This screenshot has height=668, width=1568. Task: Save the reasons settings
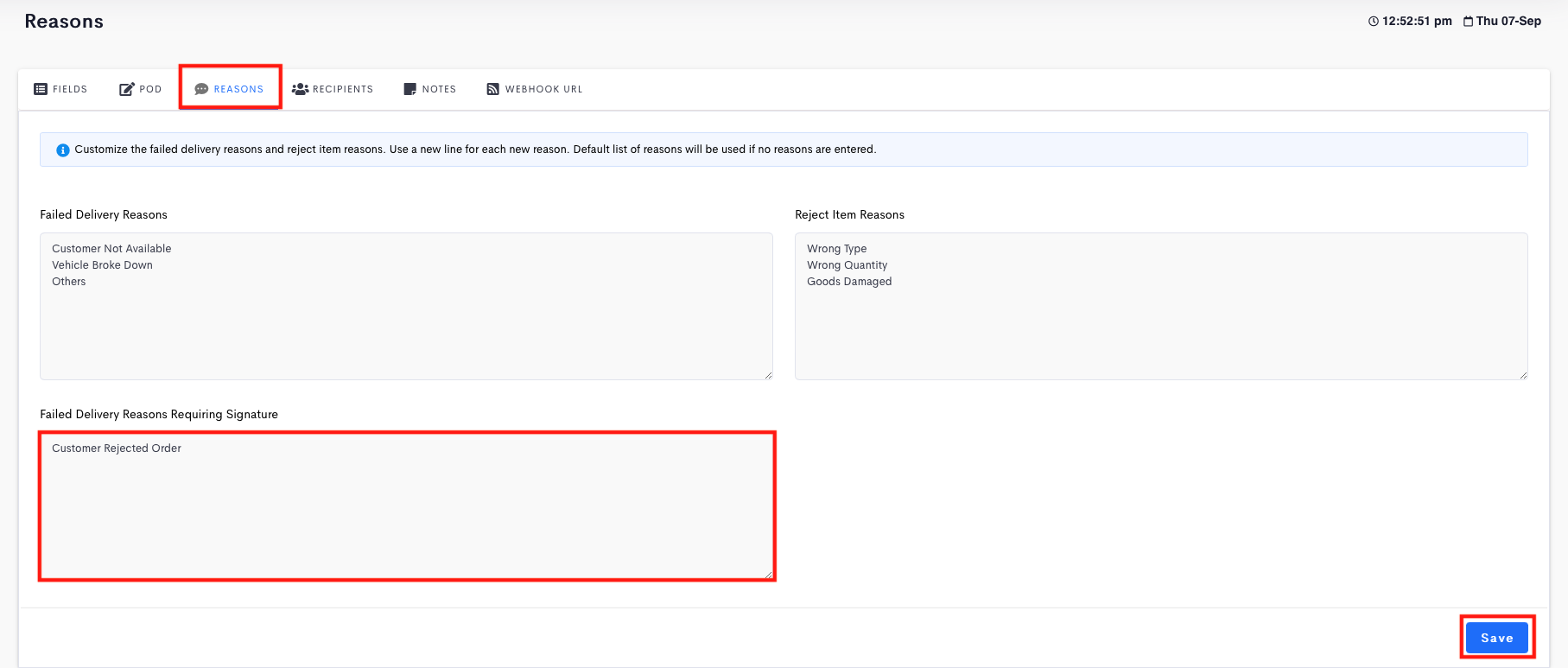pyautogui.click(x=1497, y=638)
